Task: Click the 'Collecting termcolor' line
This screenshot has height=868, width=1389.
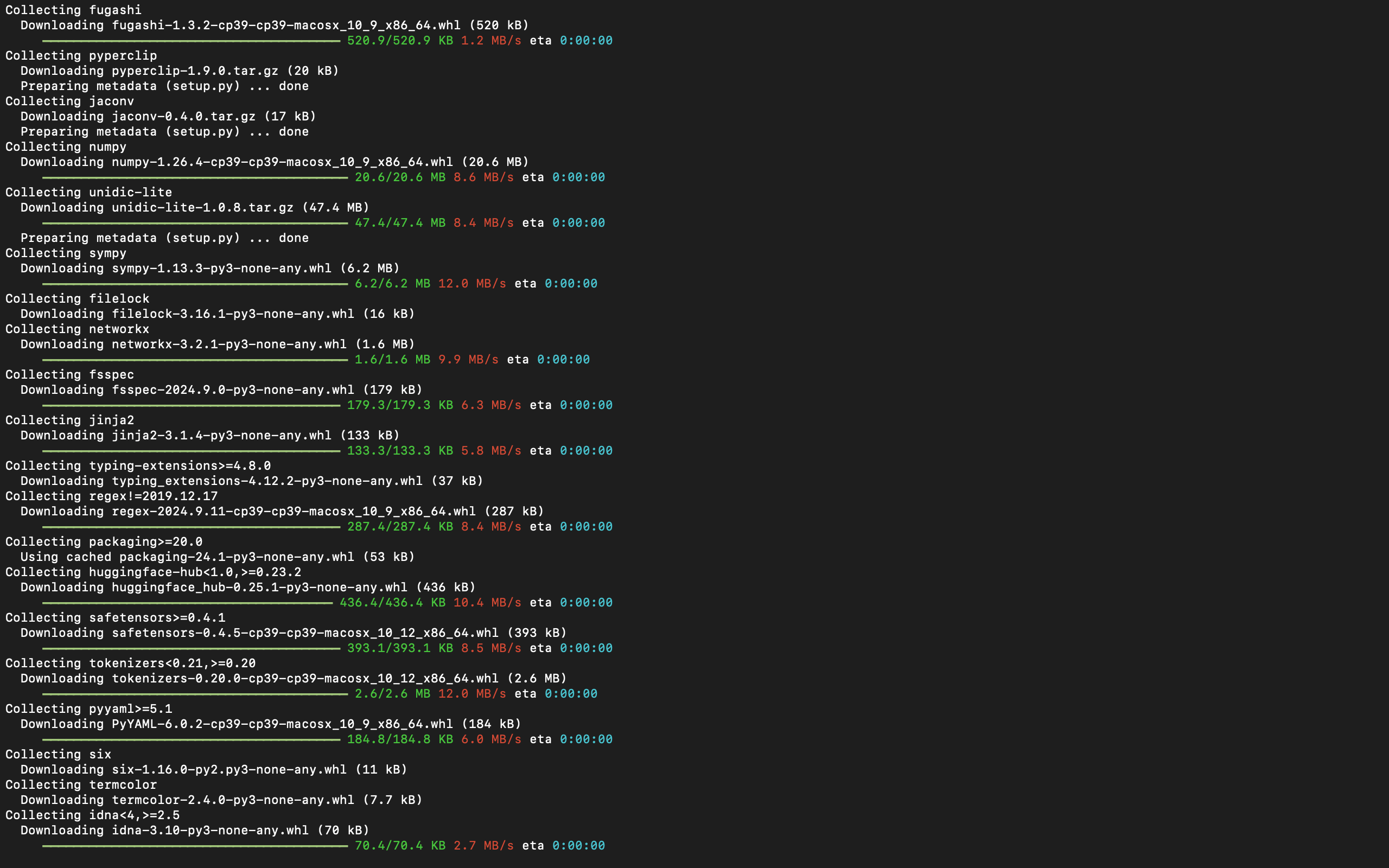Action: pos(81,785)
